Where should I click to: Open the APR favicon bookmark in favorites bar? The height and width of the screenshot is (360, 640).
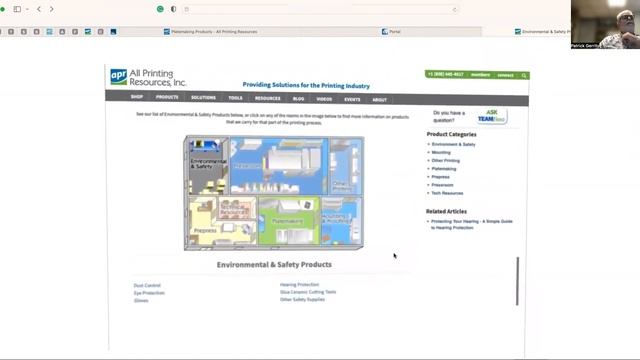pos(88,31)
